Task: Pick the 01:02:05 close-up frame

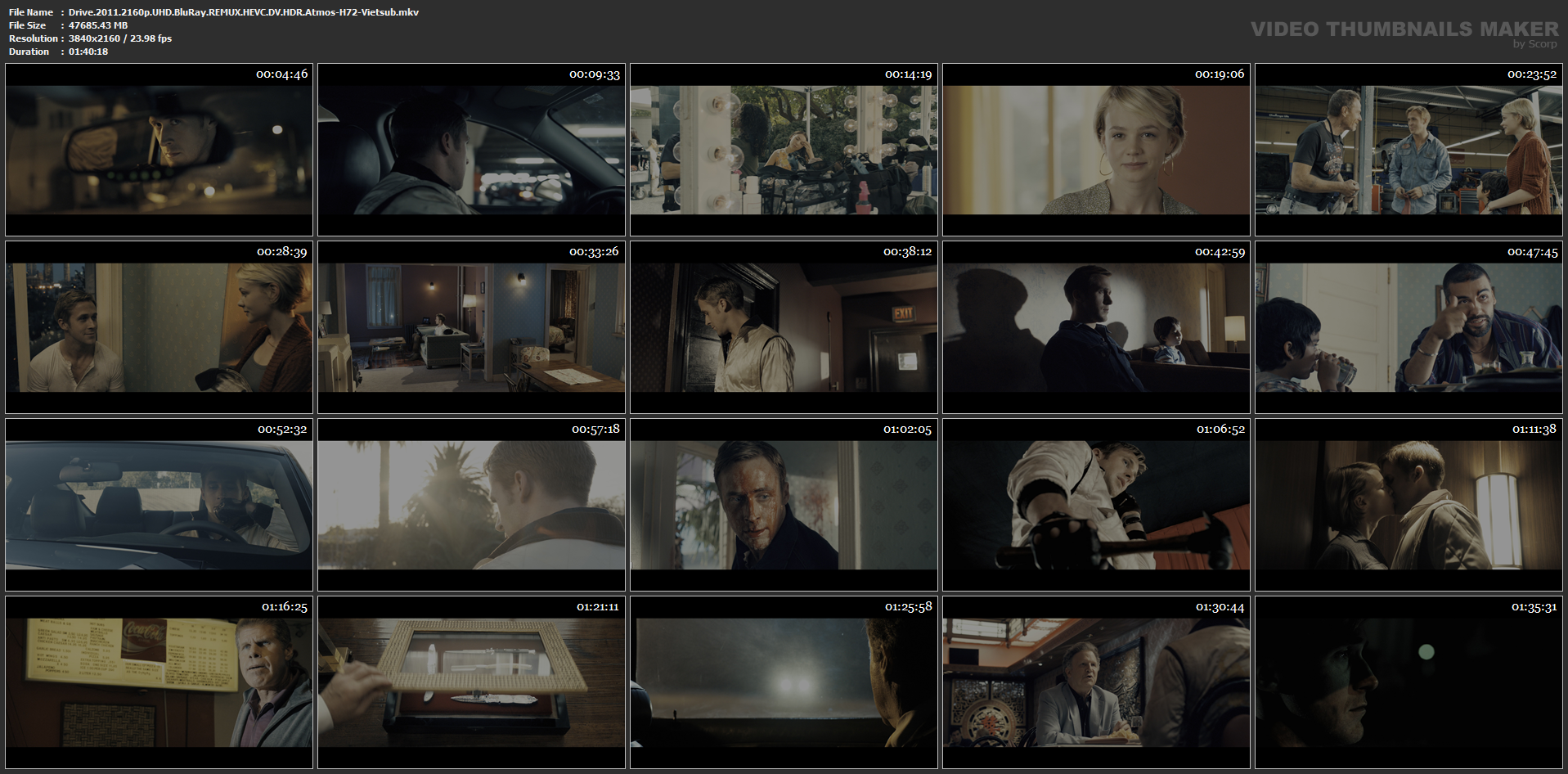Action: click(x=784, y=505)
